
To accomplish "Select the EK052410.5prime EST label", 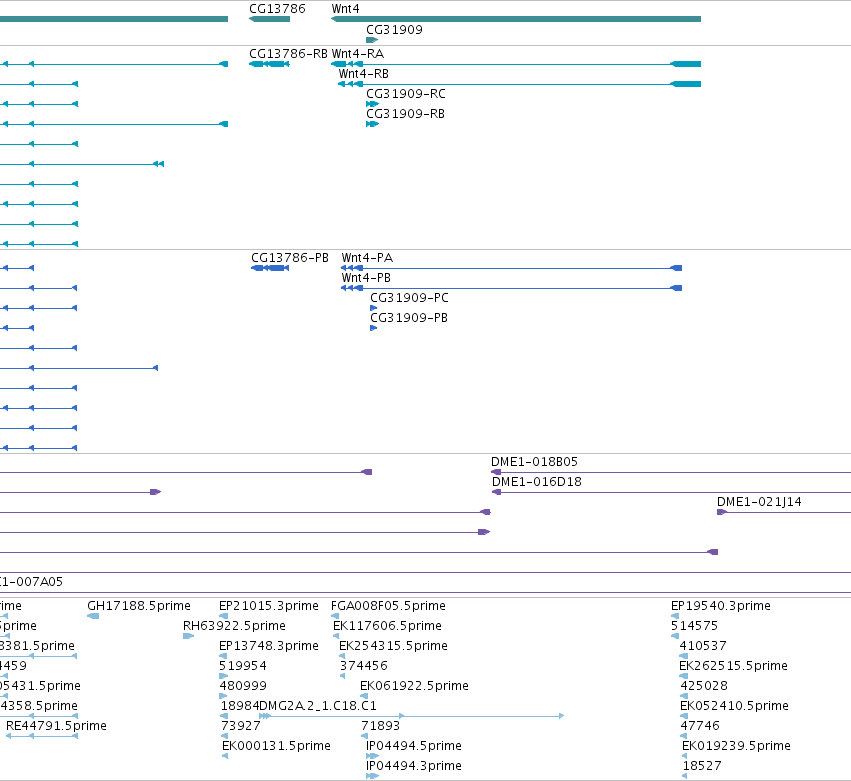I will click(734, 706).
